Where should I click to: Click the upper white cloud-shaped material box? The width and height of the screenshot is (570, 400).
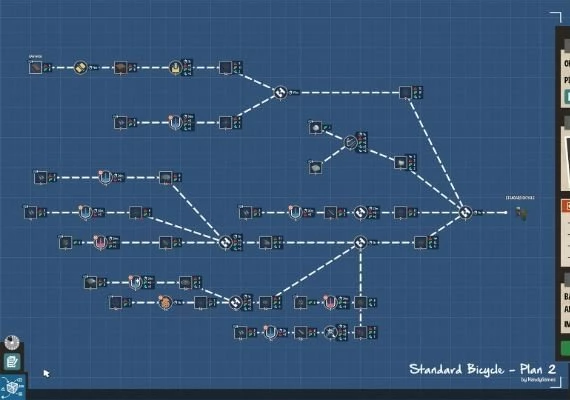pyautogui.click(x=316, y=128)
